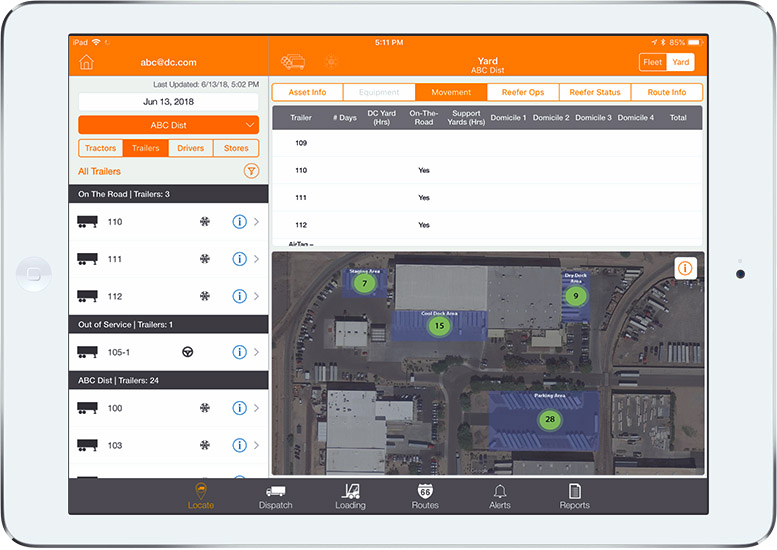Viewport: 777px width, 550px height.
Task: Collapse the On The Road trailers group
Action: click(168, 194)
